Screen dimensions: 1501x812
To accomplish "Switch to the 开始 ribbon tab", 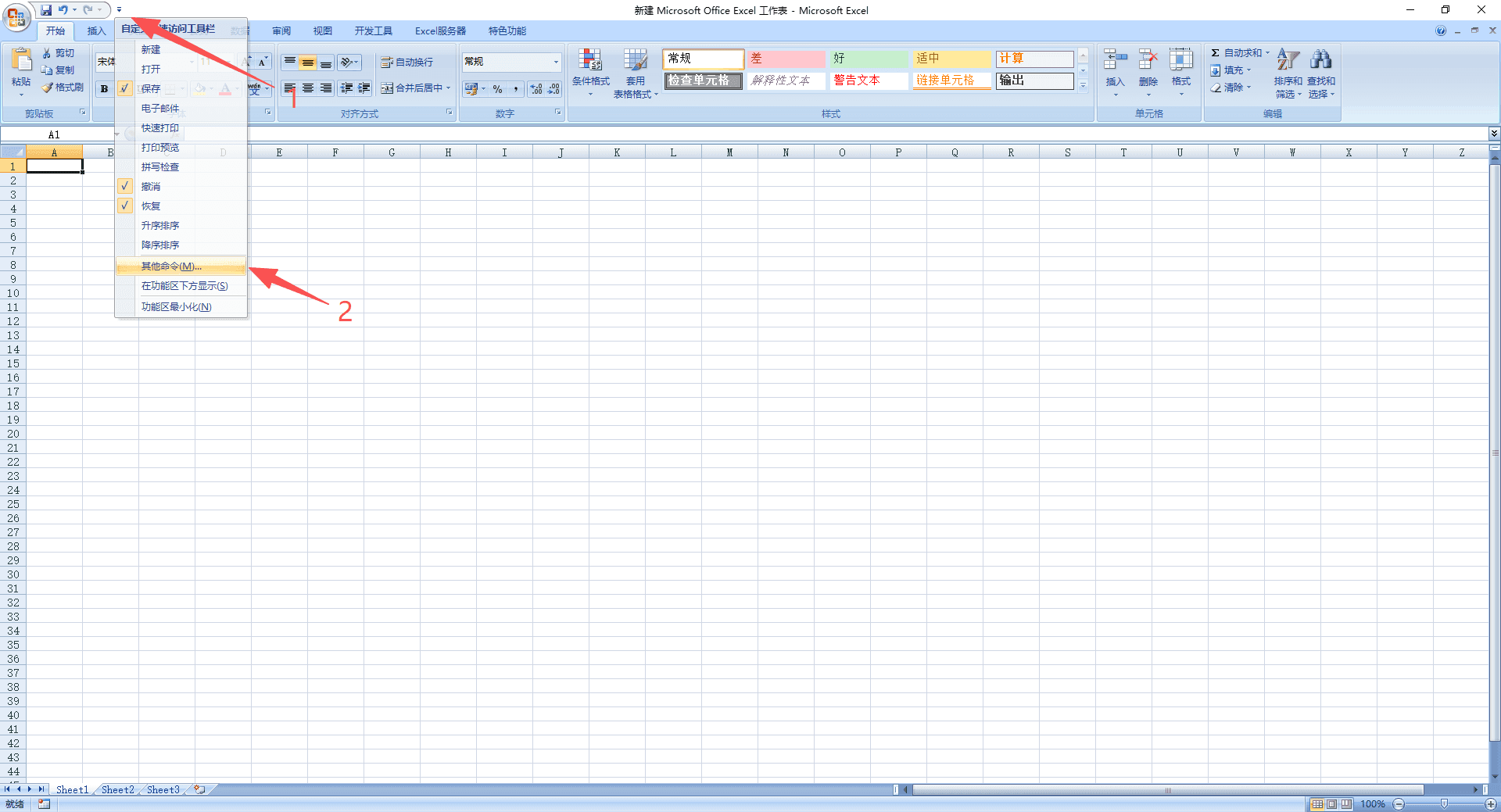I will click(55, 31).
